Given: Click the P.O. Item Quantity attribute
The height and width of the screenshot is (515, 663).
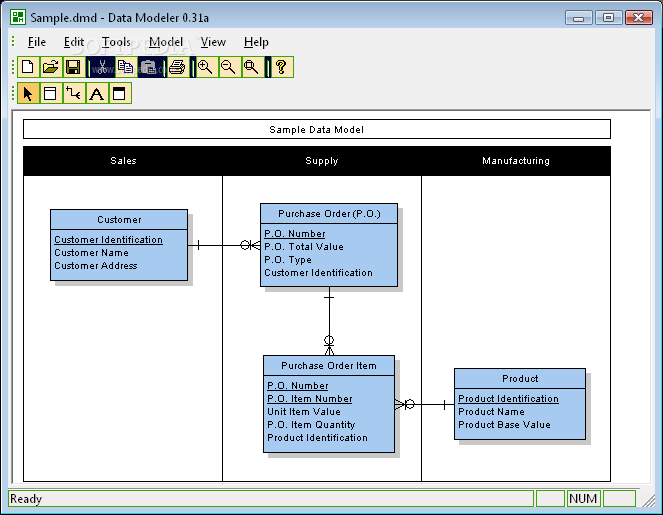Looking at the screenshot, I should (x=311, y=425).
